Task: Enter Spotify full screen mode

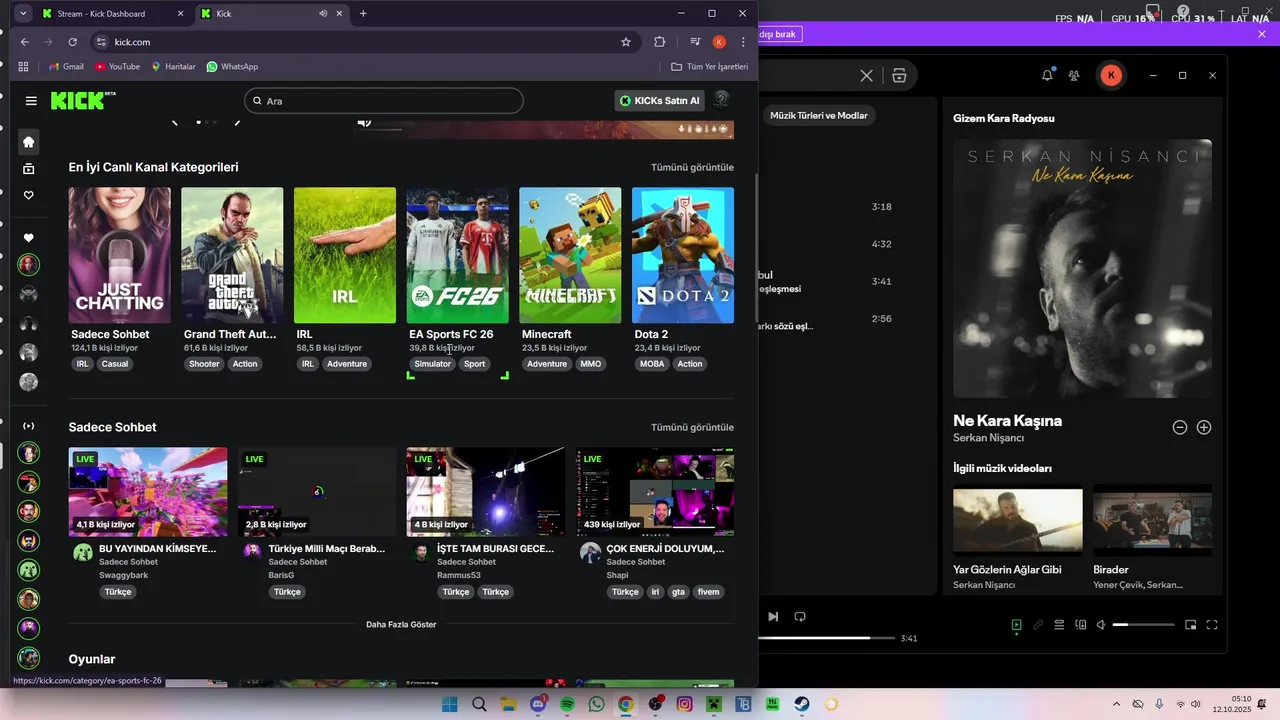Action: pos(1212,625)
